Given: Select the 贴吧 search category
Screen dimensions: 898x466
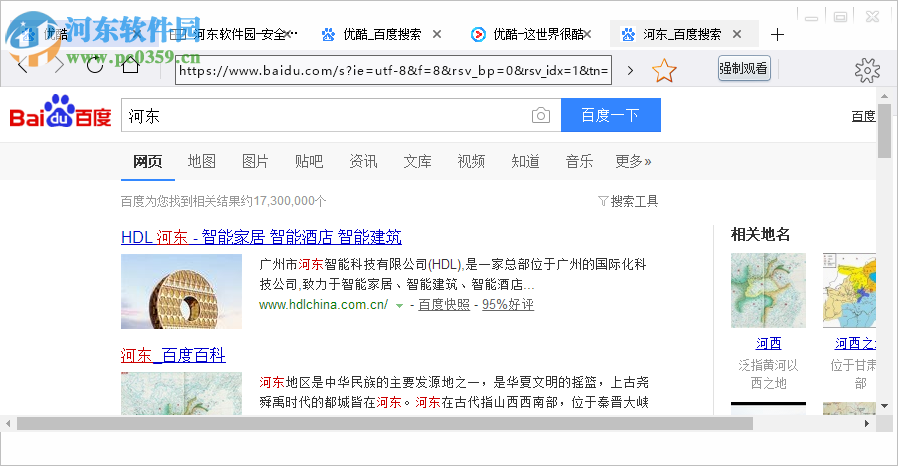Looking at the screenshot, I should click(309, 161).
